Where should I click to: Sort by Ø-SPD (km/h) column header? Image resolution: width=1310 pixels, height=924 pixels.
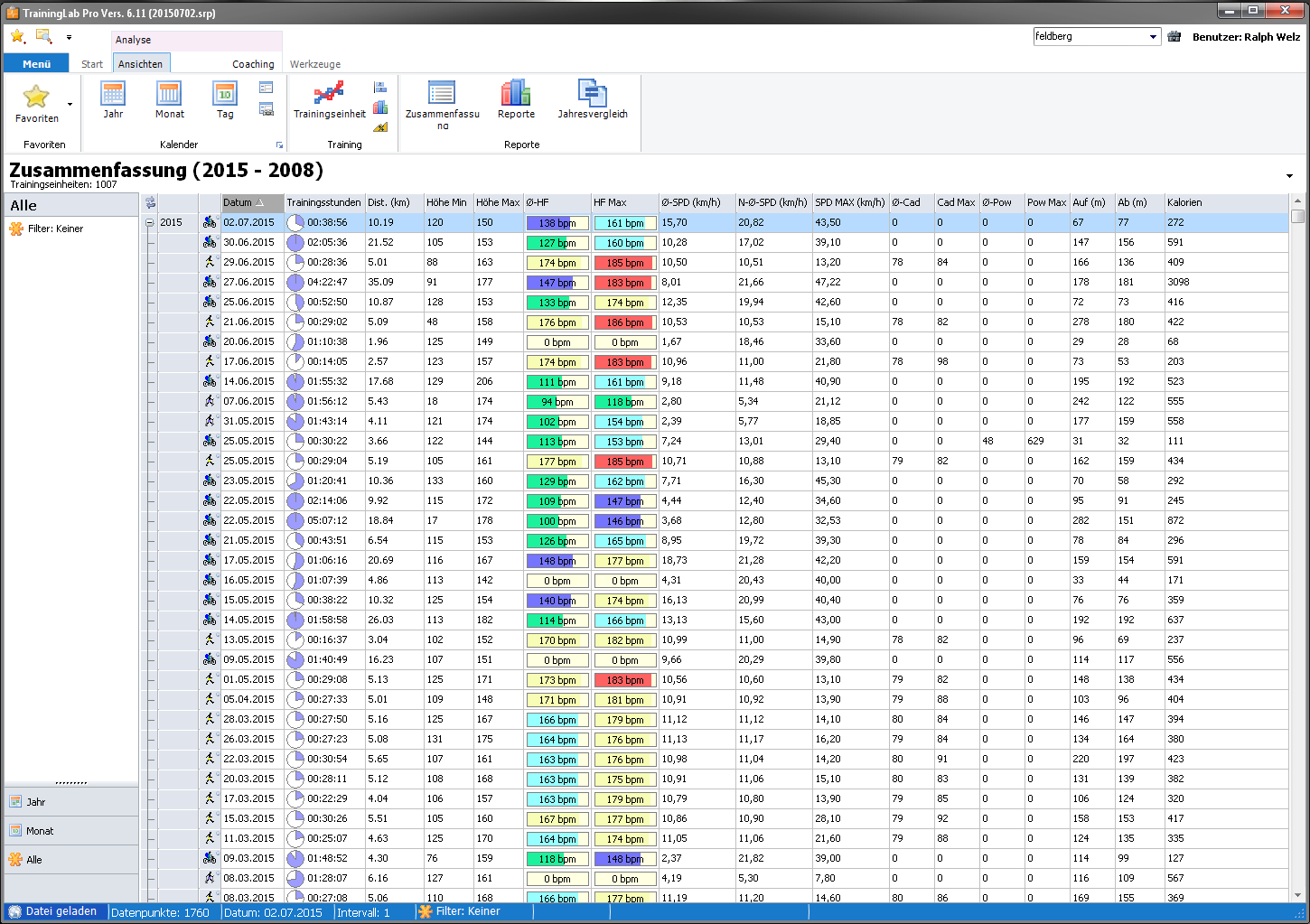point(697,202)
